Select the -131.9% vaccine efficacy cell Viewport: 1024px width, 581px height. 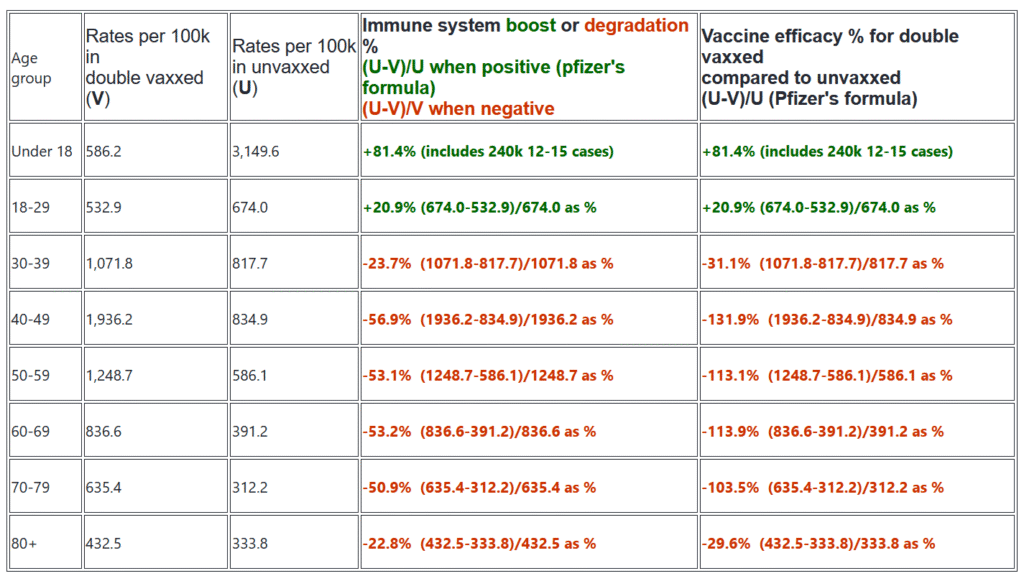[857, 319]
